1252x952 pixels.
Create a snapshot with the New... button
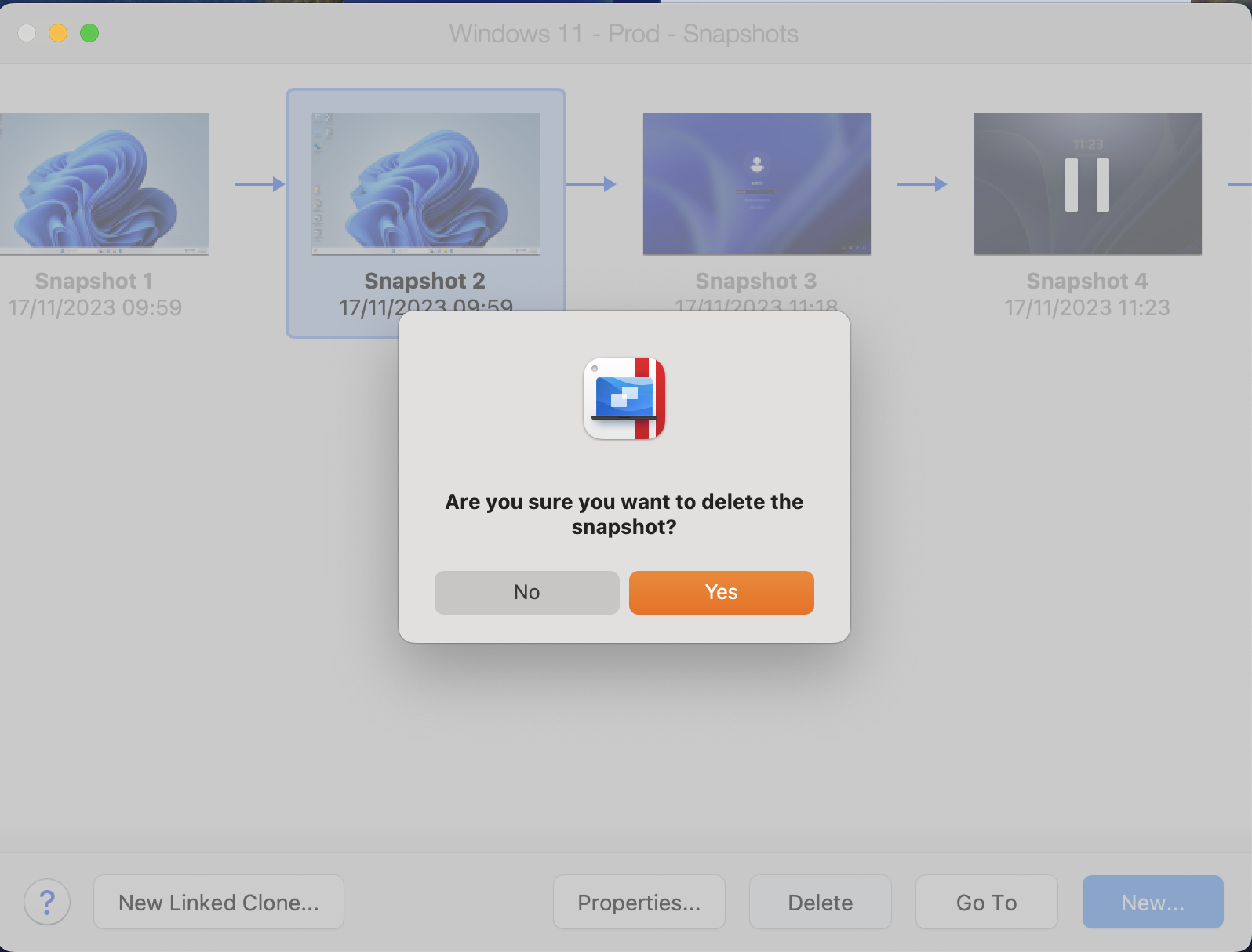click(x=1152, y=903)
